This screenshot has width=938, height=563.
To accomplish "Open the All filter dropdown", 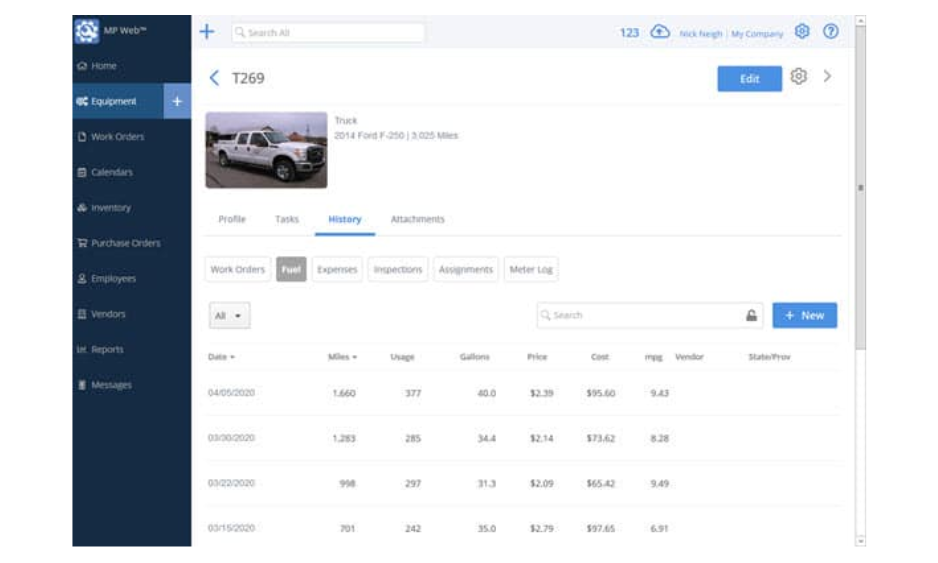I will (x=229, y=316).
